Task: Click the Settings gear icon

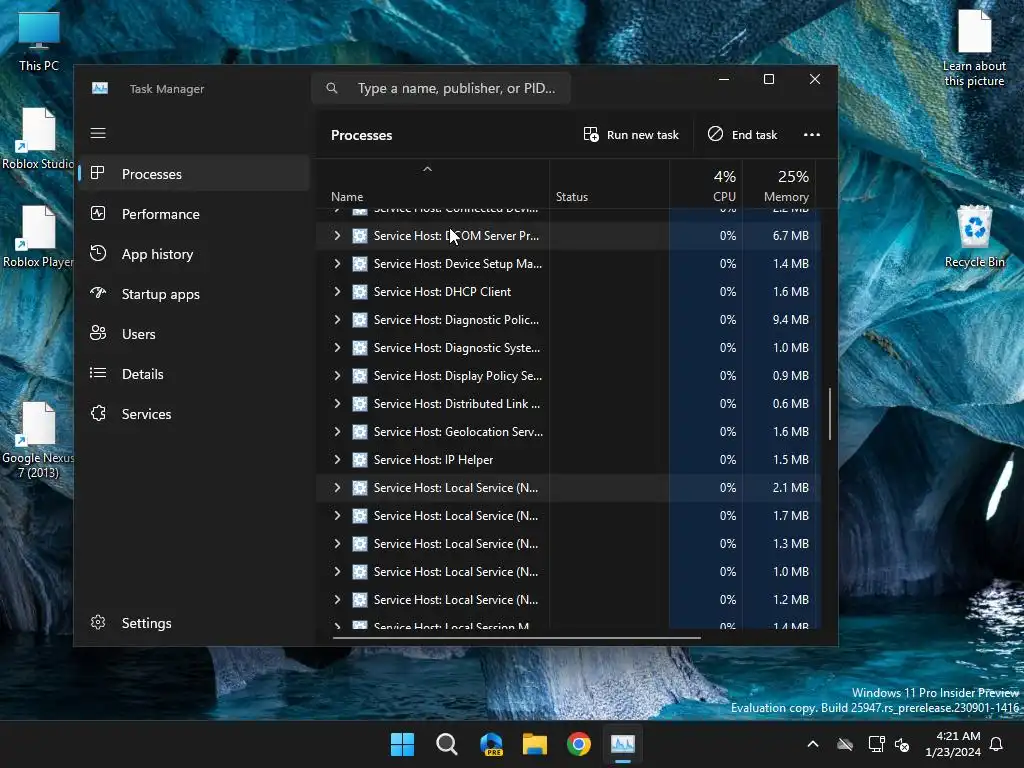Action: [98, 622]
